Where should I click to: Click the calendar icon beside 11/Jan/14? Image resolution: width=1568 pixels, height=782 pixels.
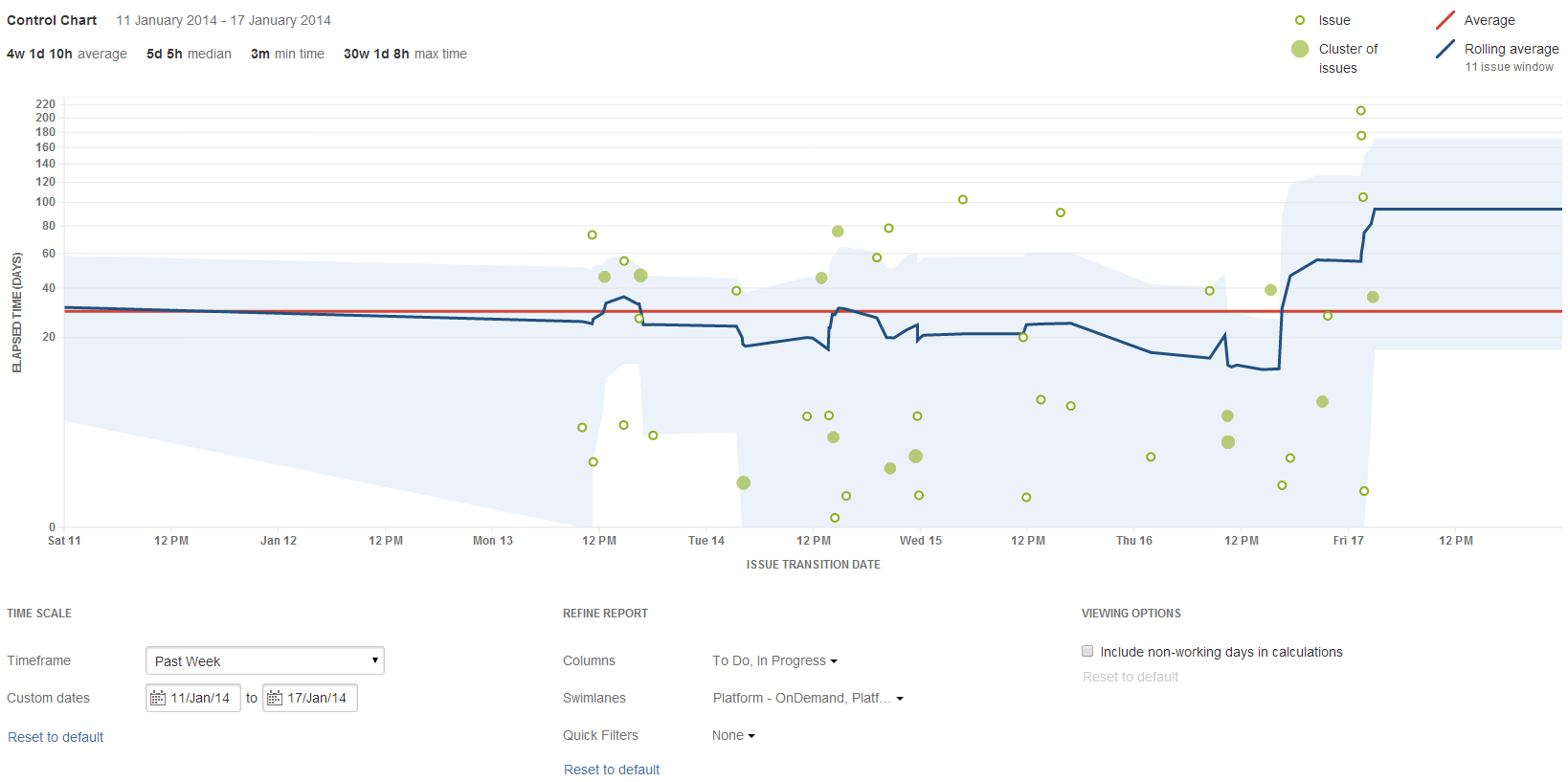(x=158, y=698)
